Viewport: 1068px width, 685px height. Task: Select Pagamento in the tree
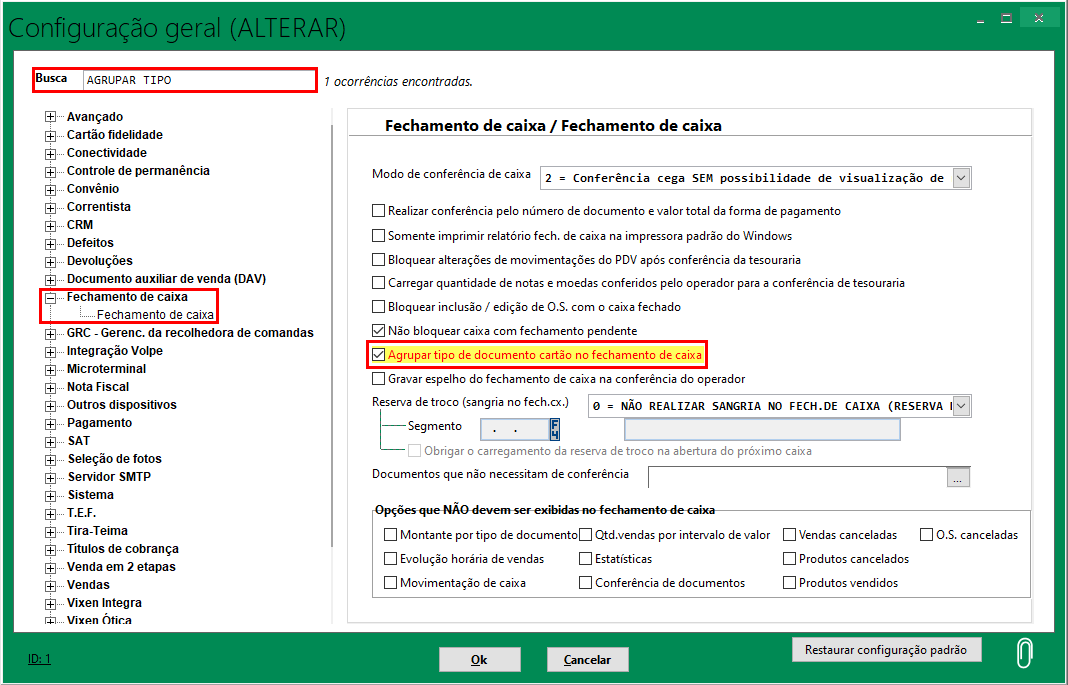click(x=99, y=423)
